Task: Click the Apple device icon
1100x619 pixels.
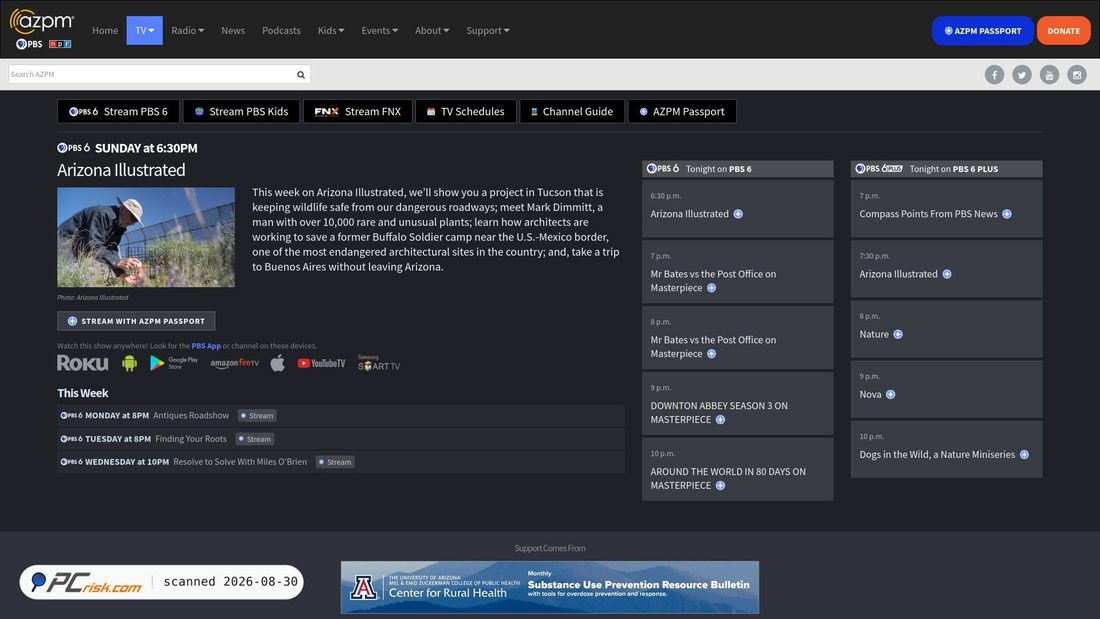Action: tap(278, 363)
